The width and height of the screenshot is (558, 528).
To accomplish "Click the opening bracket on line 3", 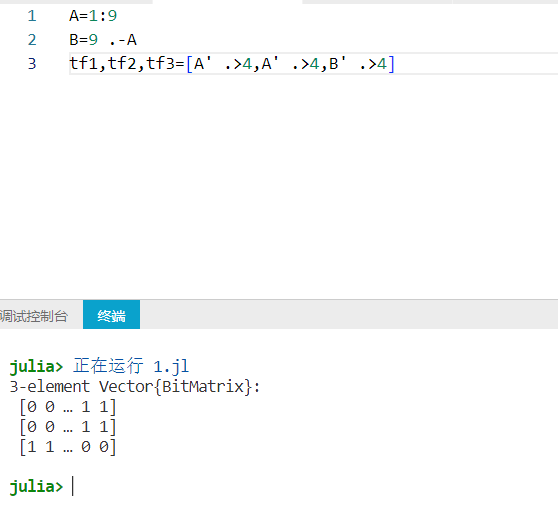I will click(x=189, y=64).
